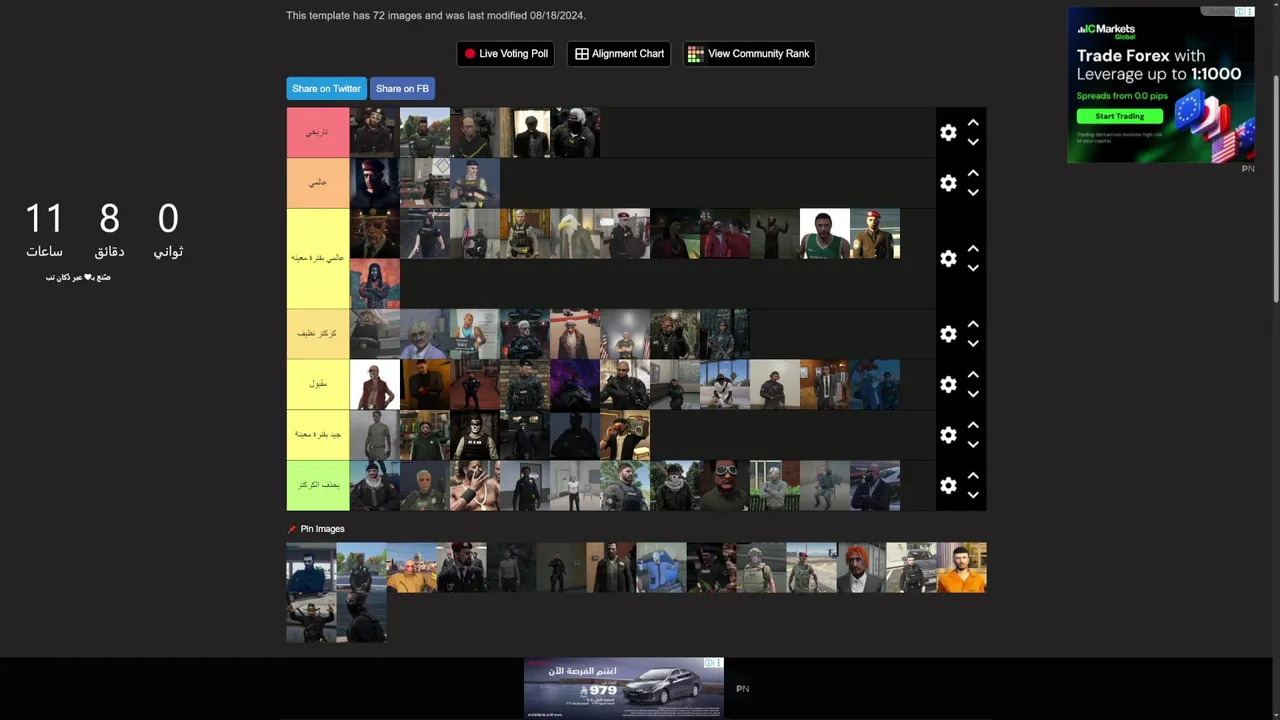1280x720 pixels.
Task: Move the جيد بفترة معينة tier up
Action: tap(973, 426)
